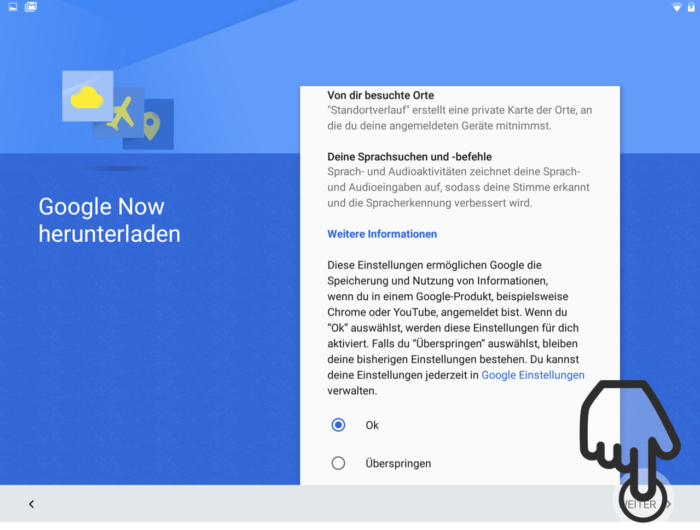
Task: Click the paragraph starting 'Diese Einstellungen ermöglichen Google'
Action: click(x=455, y=328)
